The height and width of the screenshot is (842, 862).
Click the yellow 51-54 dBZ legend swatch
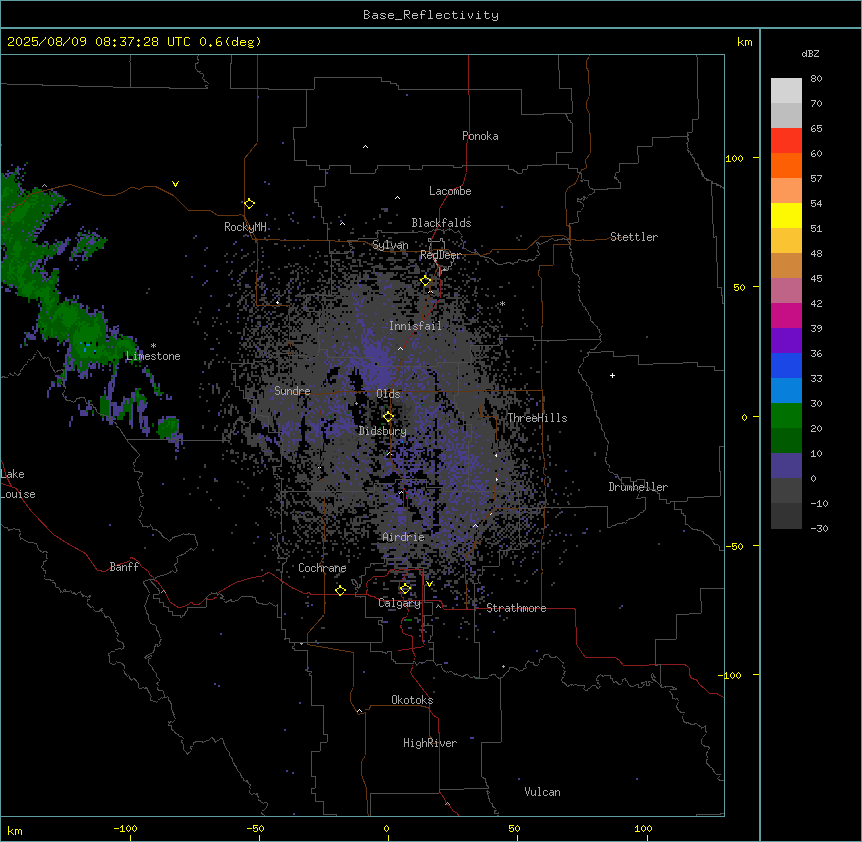point(786,215)
